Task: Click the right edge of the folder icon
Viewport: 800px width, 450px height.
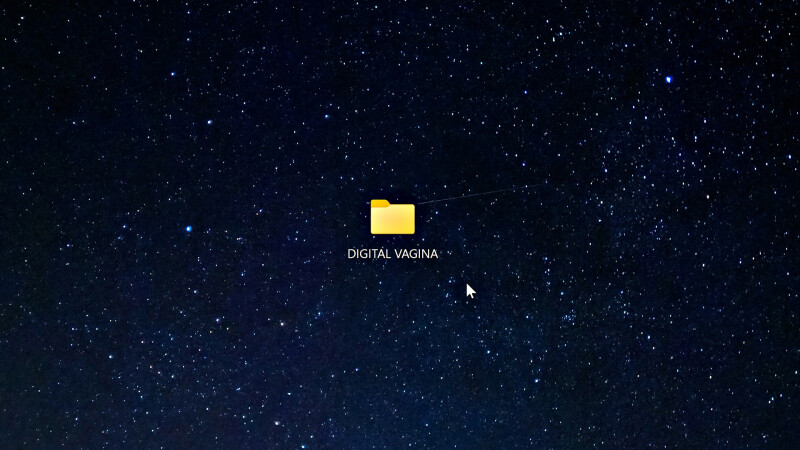Action: [x=412, y=219]
